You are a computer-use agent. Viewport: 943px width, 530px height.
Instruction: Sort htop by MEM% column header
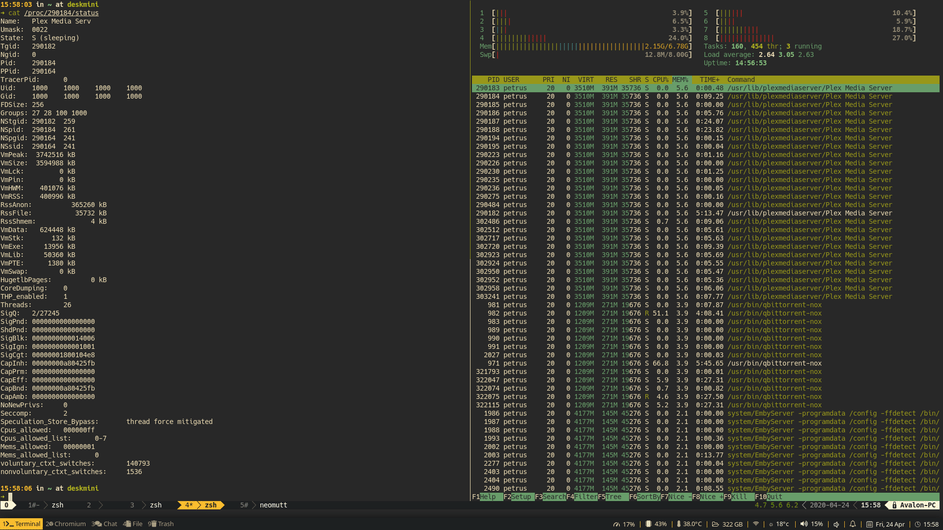pyautogui.click(x=680, y=79)
